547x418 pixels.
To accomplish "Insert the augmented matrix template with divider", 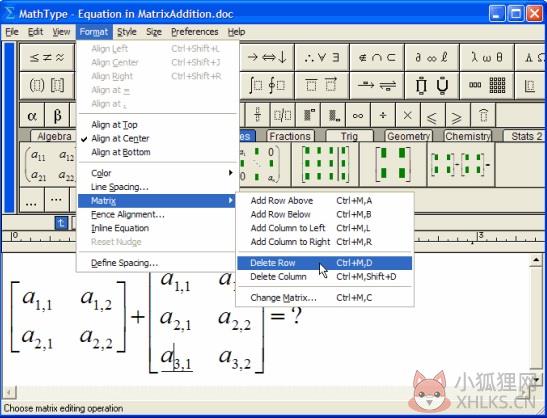I will pos(325,164).
